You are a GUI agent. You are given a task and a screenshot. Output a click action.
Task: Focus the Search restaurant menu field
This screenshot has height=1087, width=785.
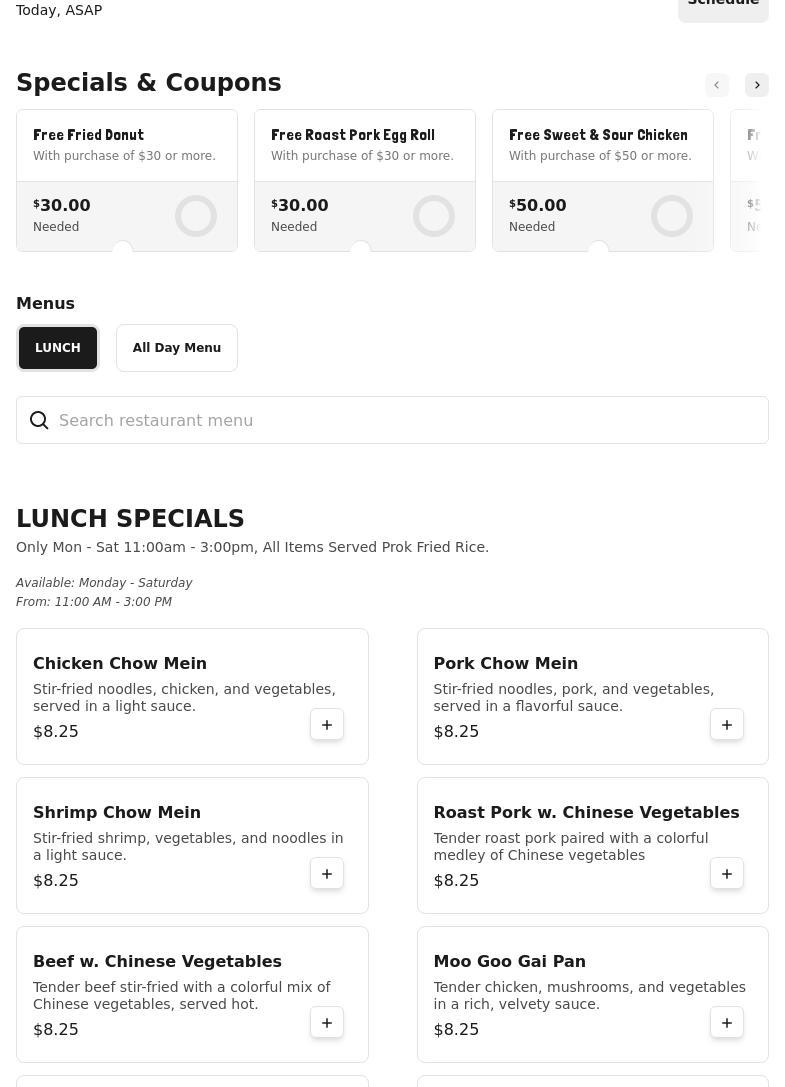(x=400, y=420)
